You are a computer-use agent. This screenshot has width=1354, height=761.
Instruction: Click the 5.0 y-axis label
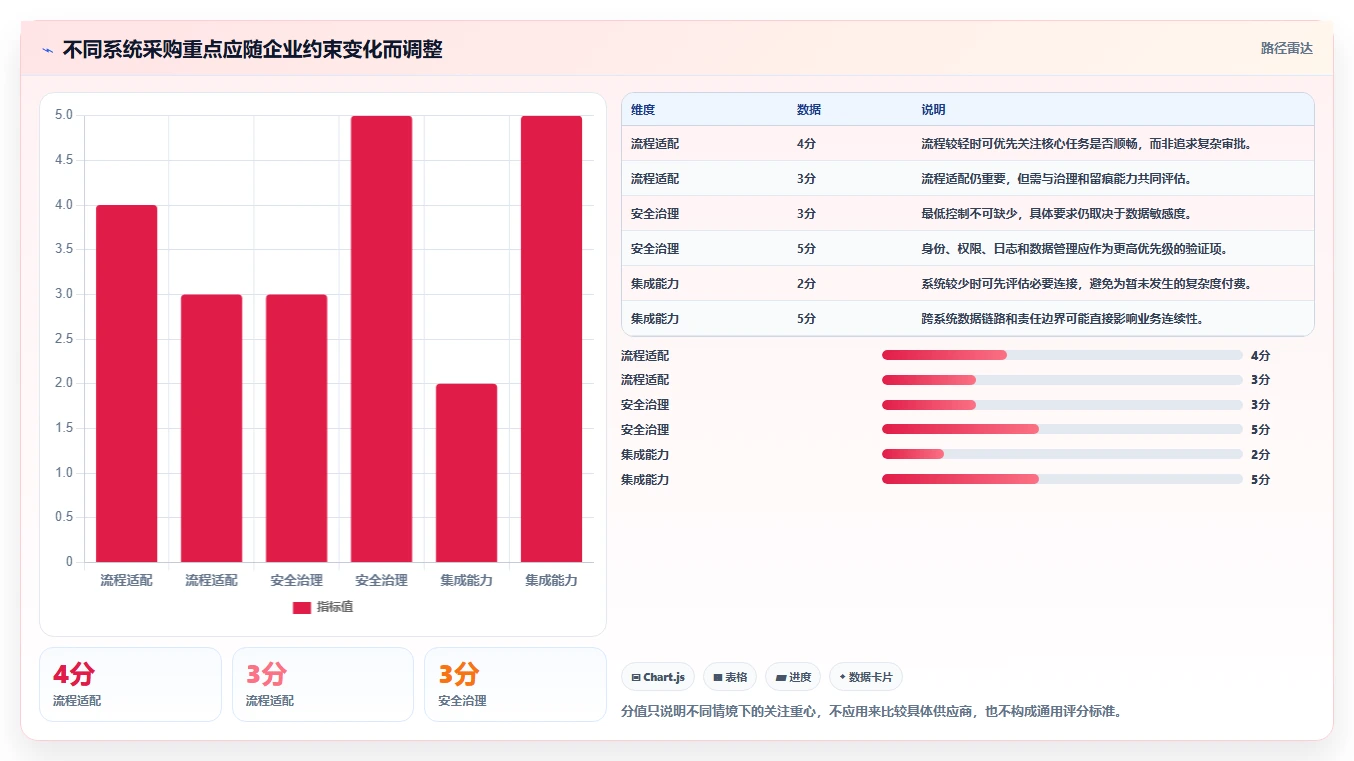[x=64, y=115]
